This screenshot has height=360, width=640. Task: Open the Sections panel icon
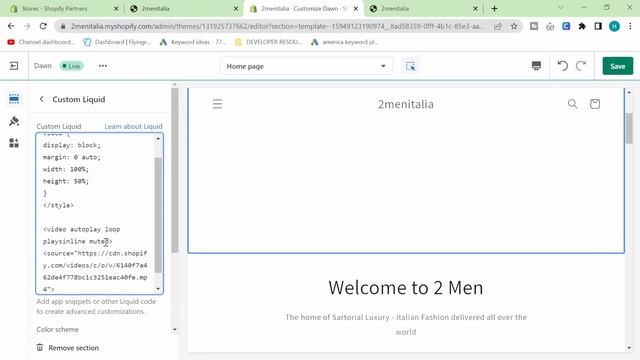pyautogui.click(x=14, y=99)
